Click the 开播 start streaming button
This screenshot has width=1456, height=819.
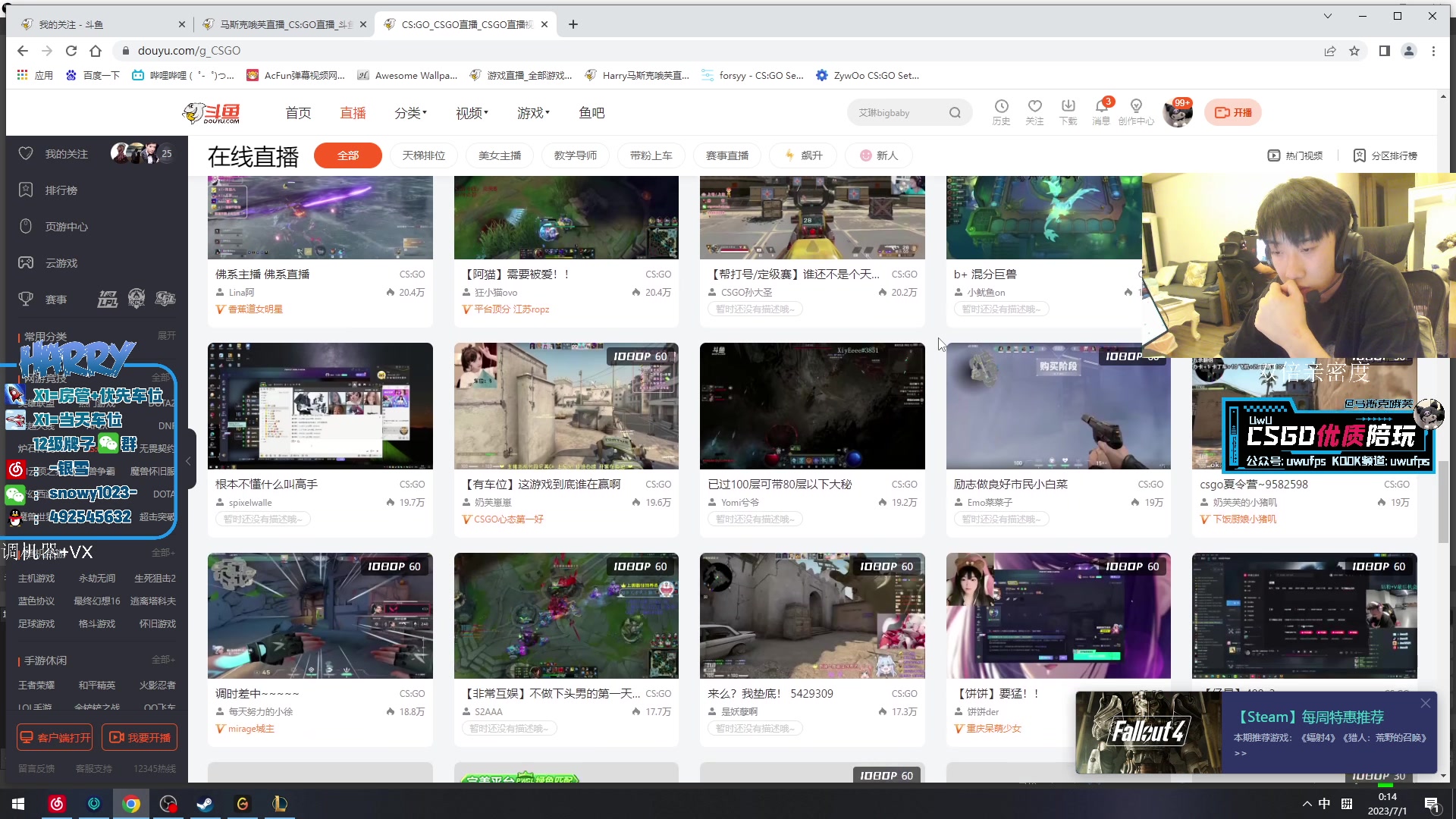(x=1233, y=112)
